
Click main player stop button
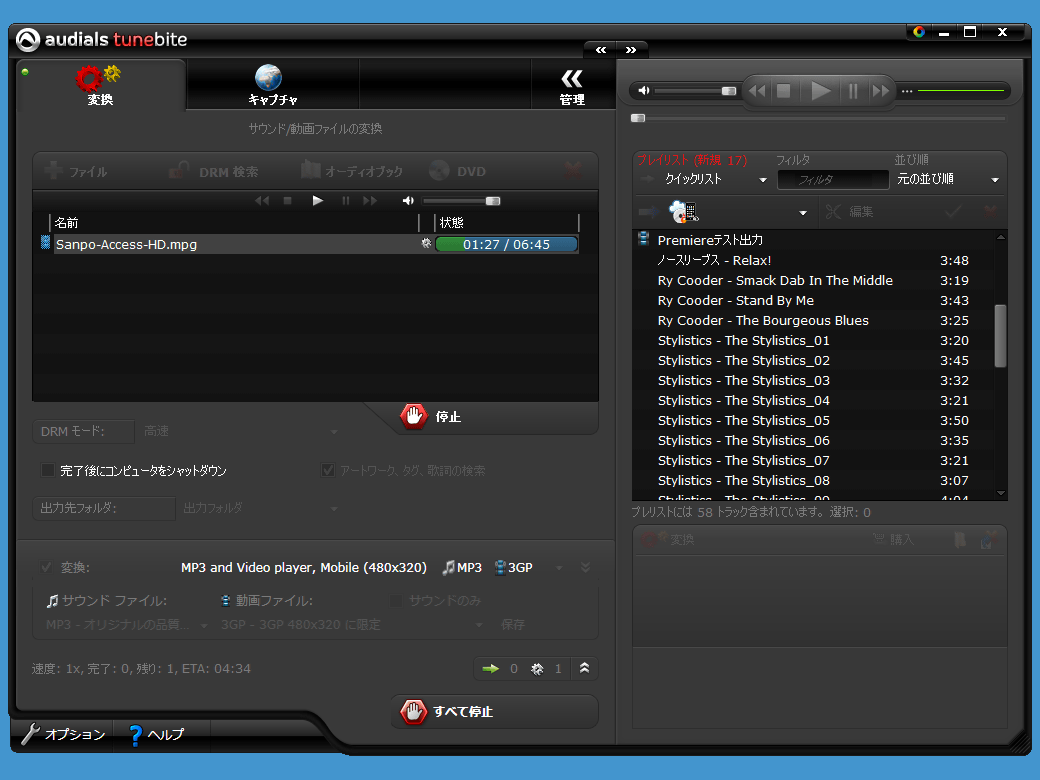(x=783, y=91)
